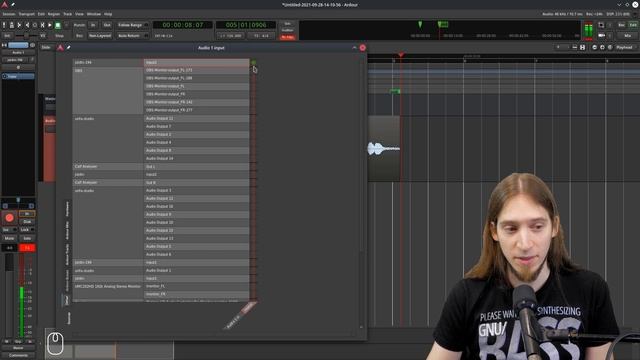Toggle the strip Mute button
Viewport: 640px width, 360px height.
tap(9, 238)
